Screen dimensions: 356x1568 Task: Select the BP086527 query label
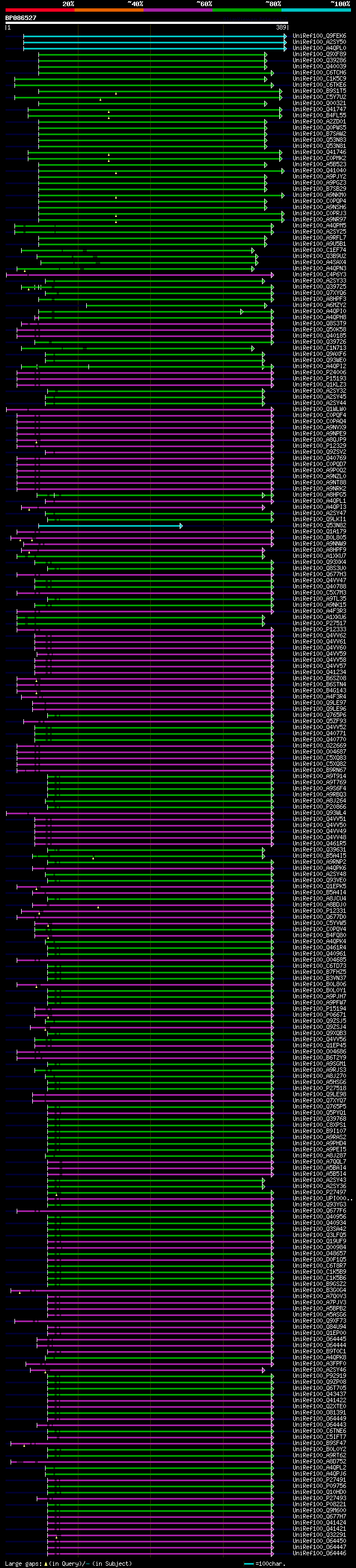21,18
